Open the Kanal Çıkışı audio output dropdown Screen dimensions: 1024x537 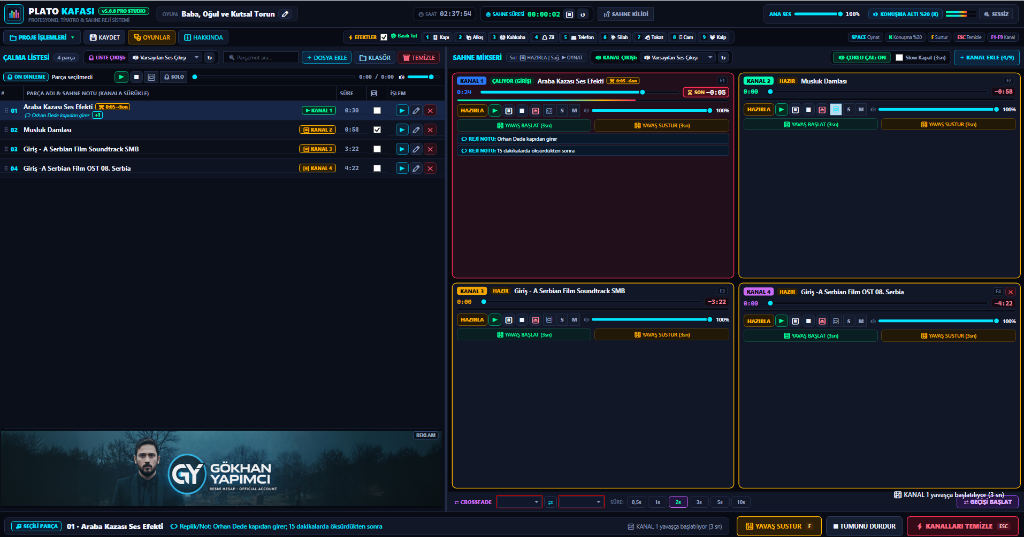[x=679, y=57]
